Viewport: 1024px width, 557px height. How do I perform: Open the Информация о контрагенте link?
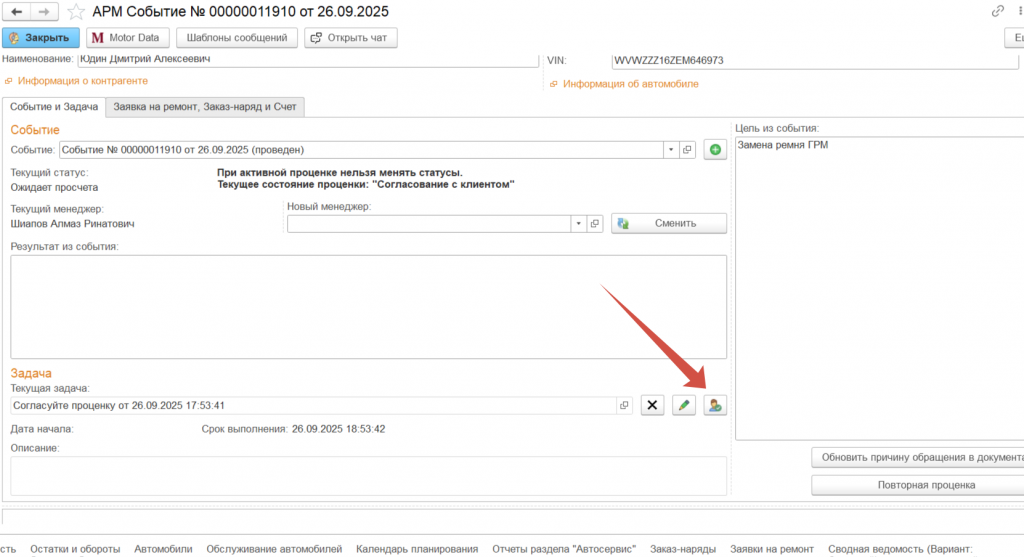pos(82,80)
